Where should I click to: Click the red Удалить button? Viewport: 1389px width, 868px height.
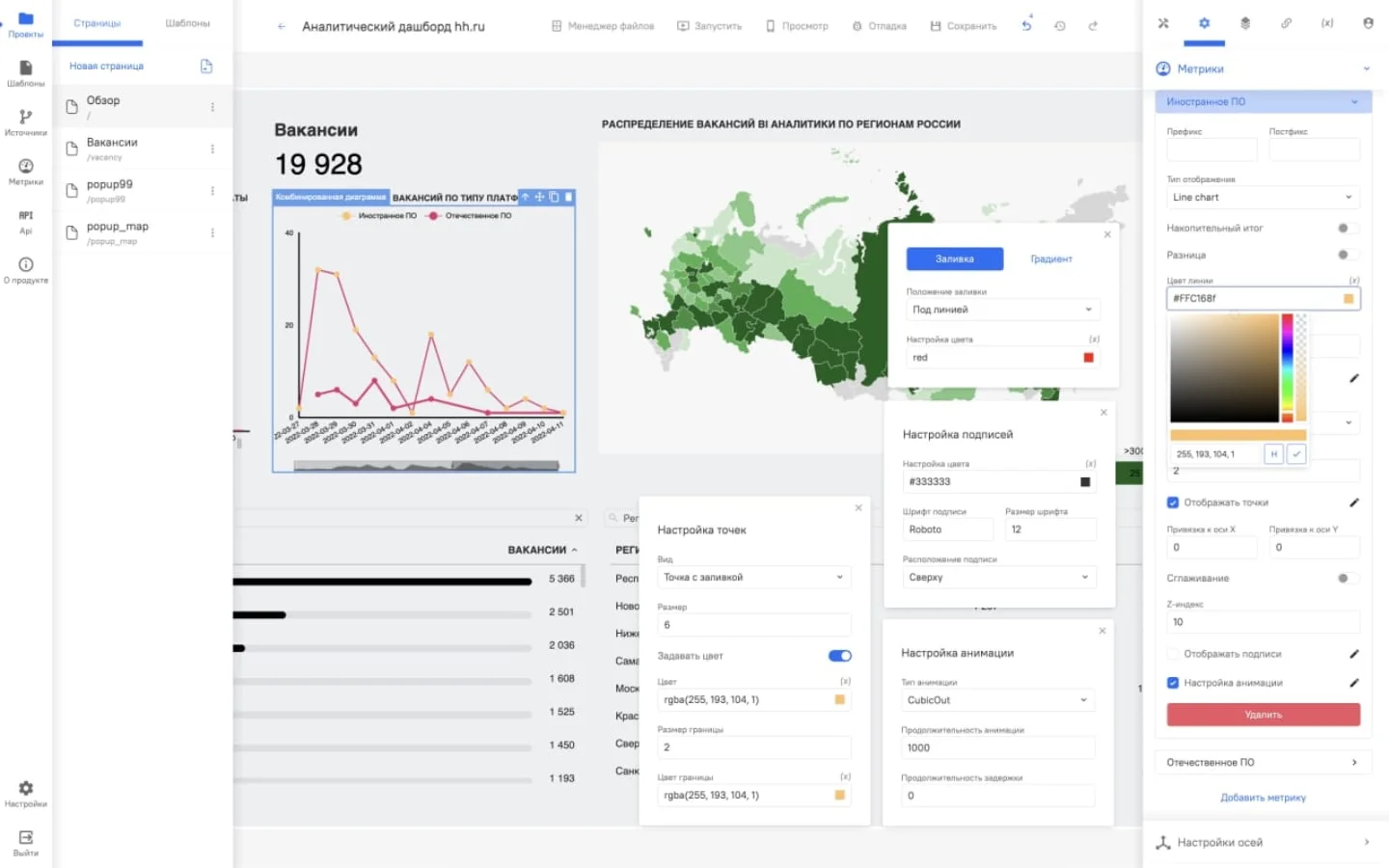coord(1263,715)
